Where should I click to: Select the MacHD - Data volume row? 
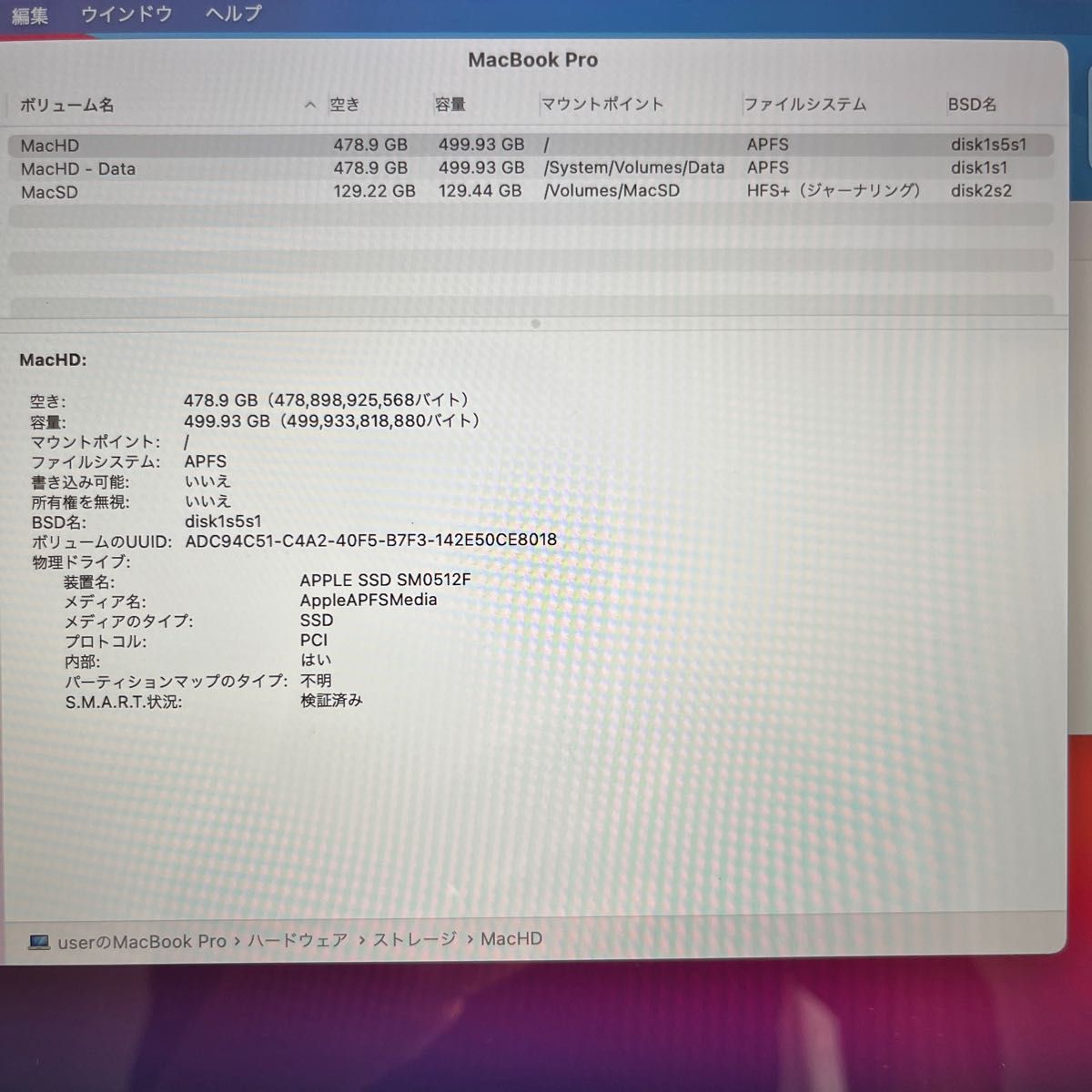coord(531,168)
